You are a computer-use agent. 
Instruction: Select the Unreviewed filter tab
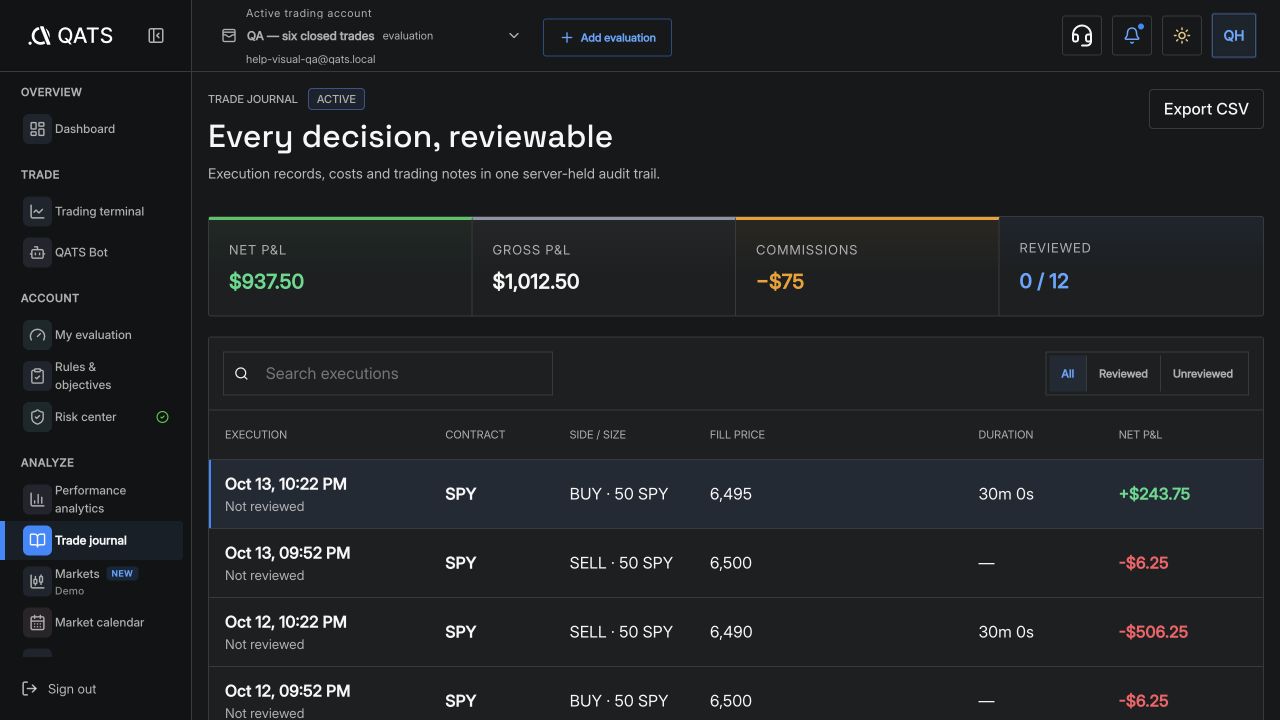pos(1203,374)
